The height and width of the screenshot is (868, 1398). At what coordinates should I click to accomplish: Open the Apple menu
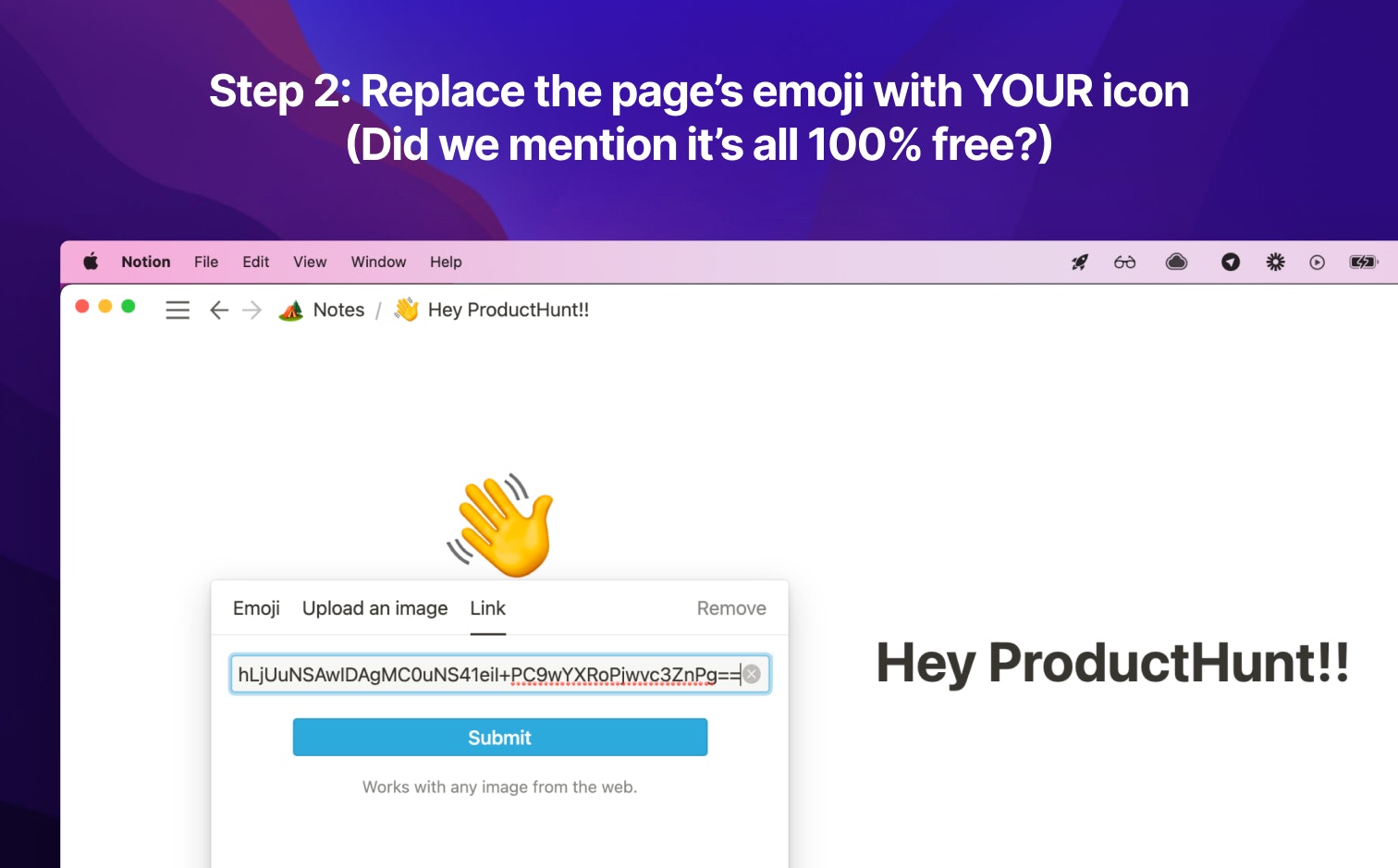tap(91, 262)
